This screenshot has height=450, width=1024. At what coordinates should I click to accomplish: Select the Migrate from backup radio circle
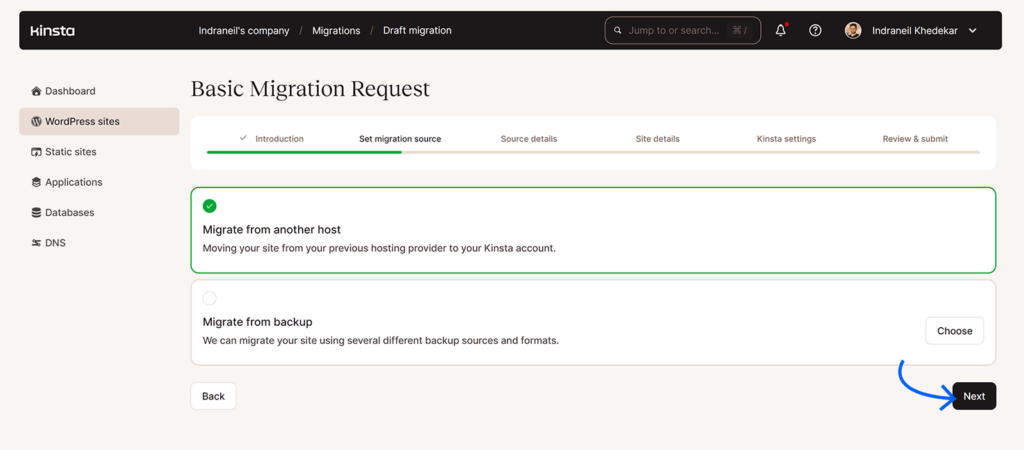click(x=210, y=298)
